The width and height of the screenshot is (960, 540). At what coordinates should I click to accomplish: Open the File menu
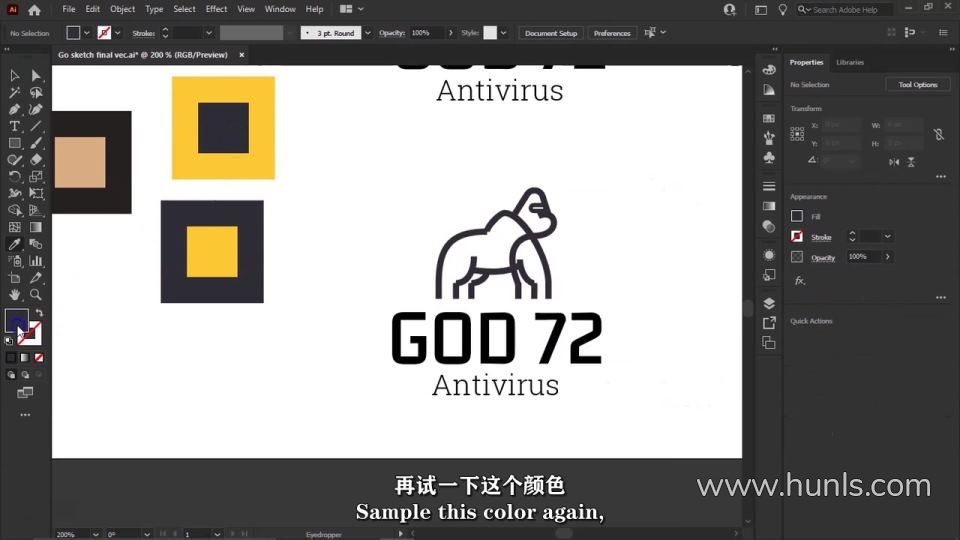click(69, 9)
